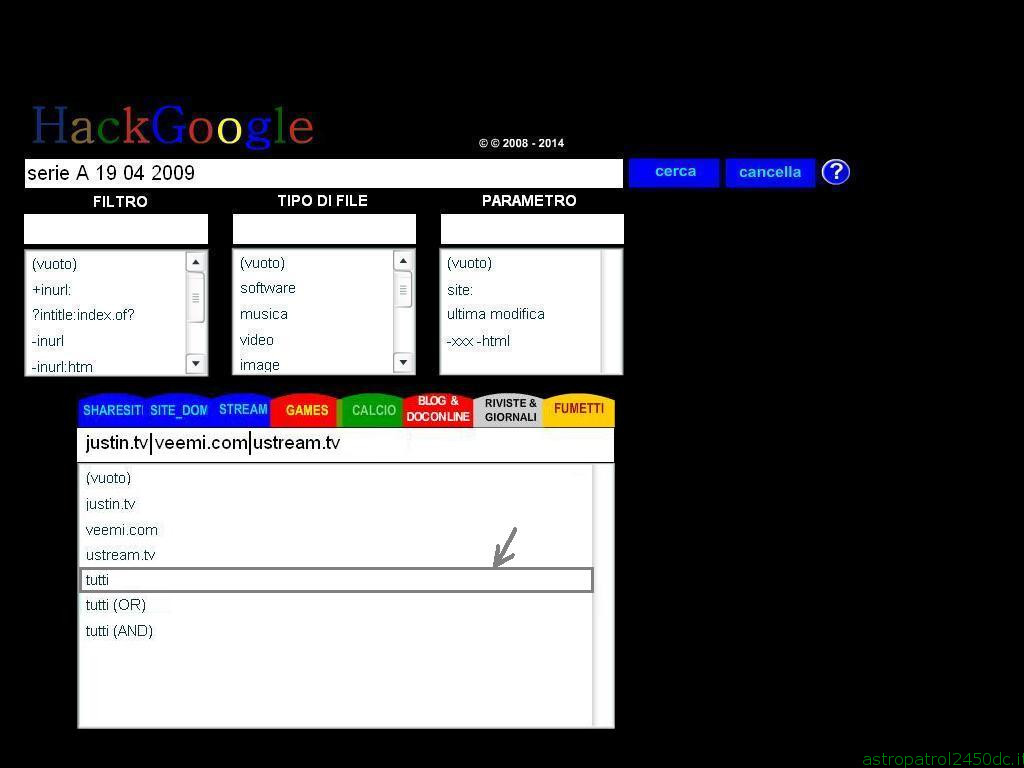
Task: Select tutti (OR) list entry
Action: coord(116,605)
